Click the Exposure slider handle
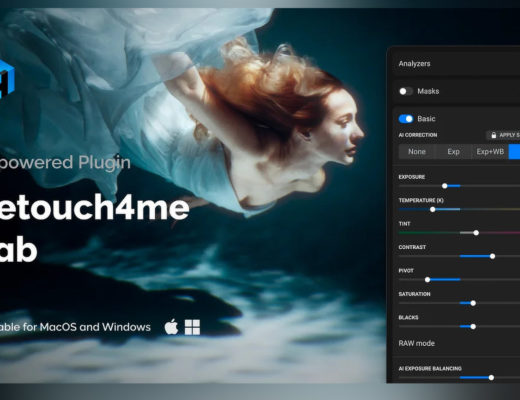The image size is (520, 400). pyautogui.click(x=444, y=186)
